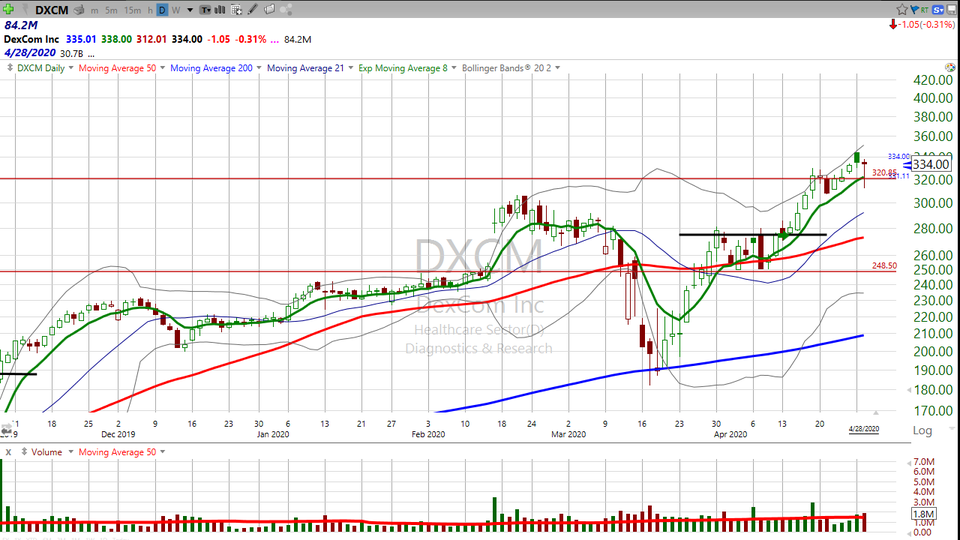
Task: Click the share dots icon
Action: 286,10
